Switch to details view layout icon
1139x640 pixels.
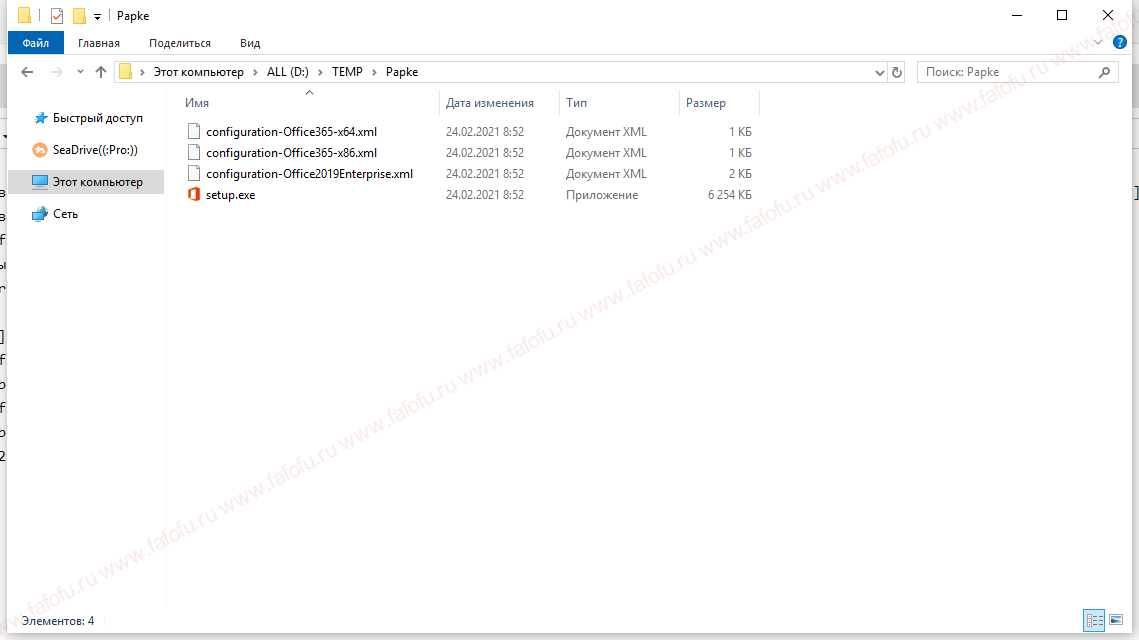pyautogui.click(x=1094, y=620)
